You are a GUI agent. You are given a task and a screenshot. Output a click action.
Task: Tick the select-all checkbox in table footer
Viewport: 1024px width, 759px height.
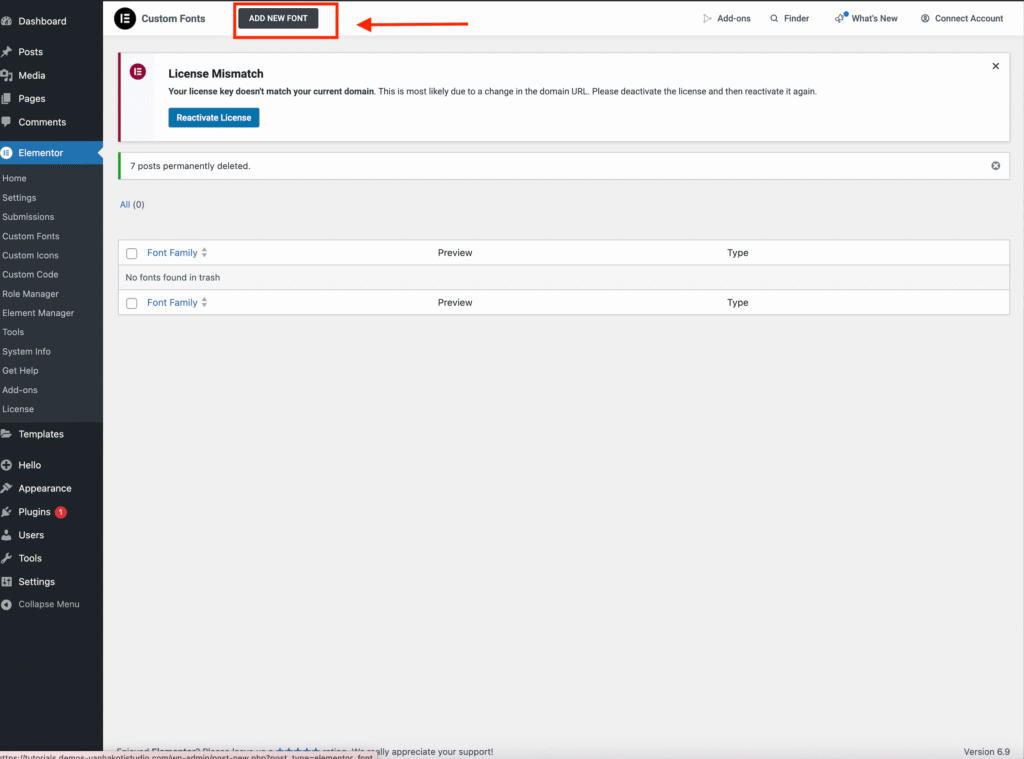click(131, 303)
